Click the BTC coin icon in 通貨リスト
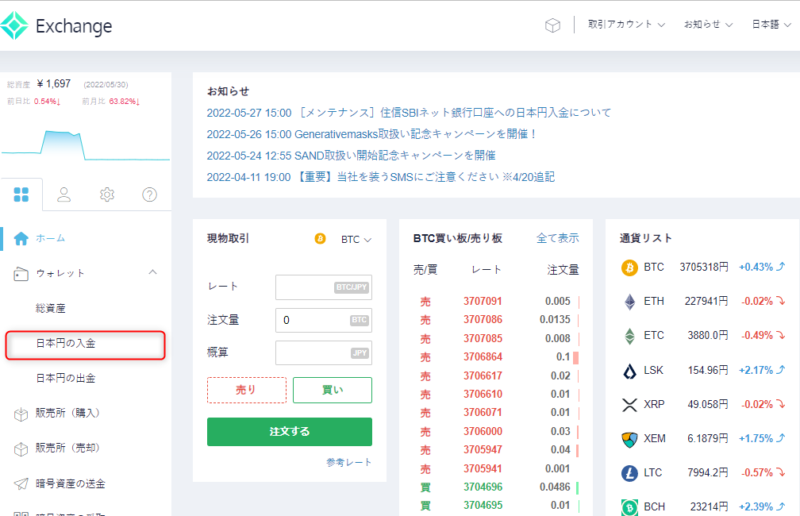The image size is (800, 516). [630, 267]
